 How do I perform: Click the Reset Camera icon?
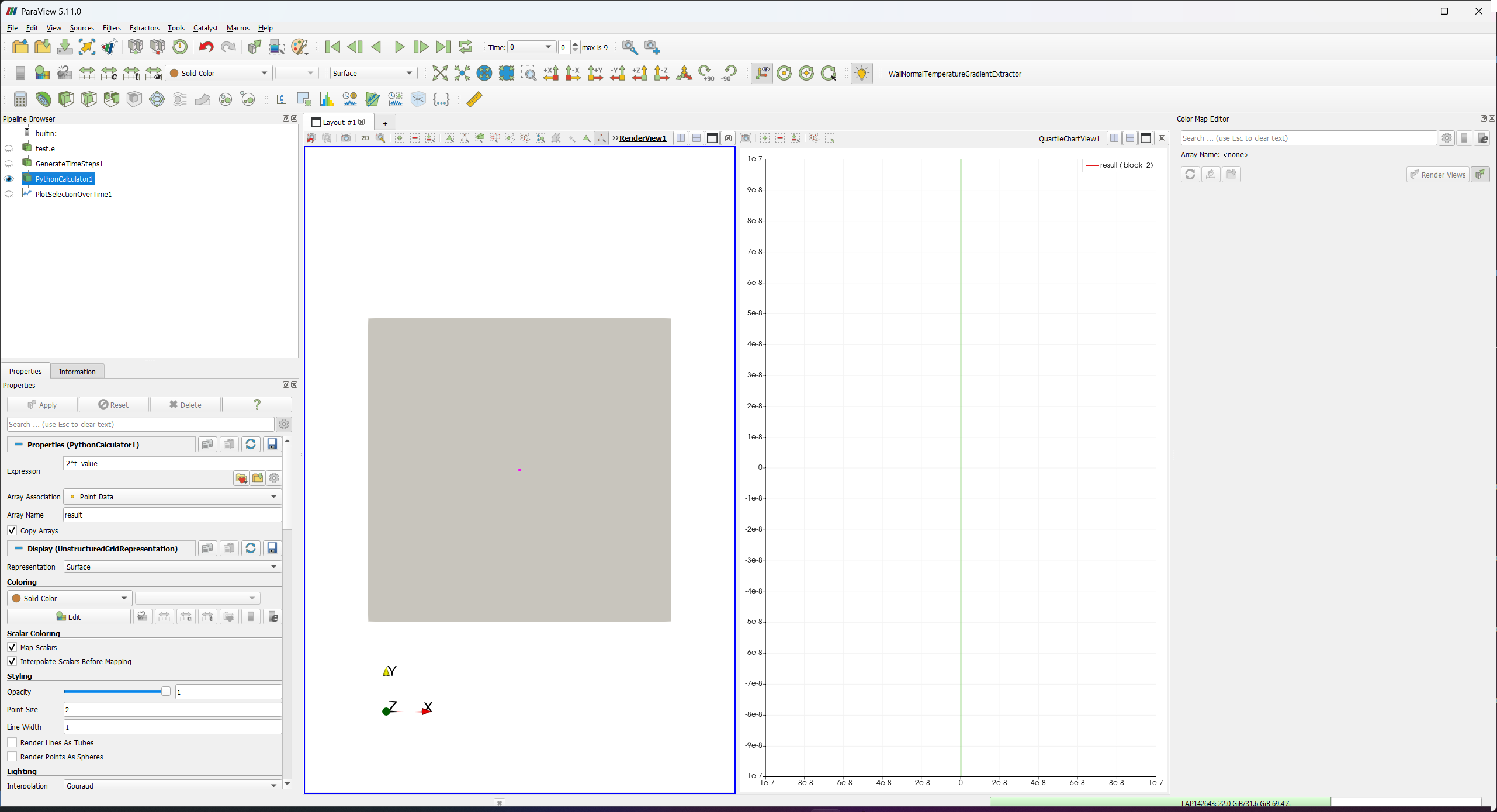(439, 73)
